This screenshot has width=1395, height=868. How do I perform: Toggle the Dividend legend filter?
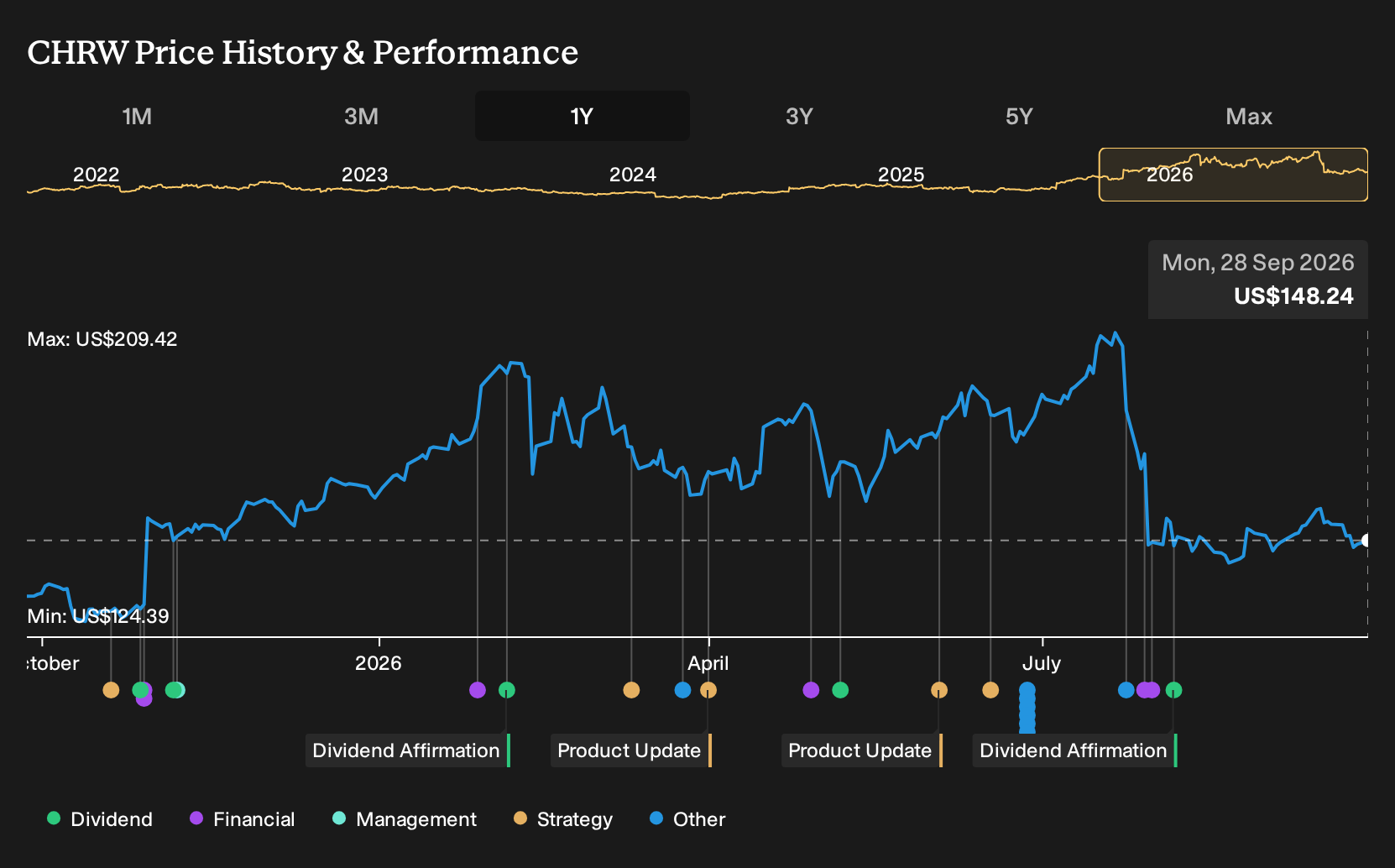[x=100, y=818]
